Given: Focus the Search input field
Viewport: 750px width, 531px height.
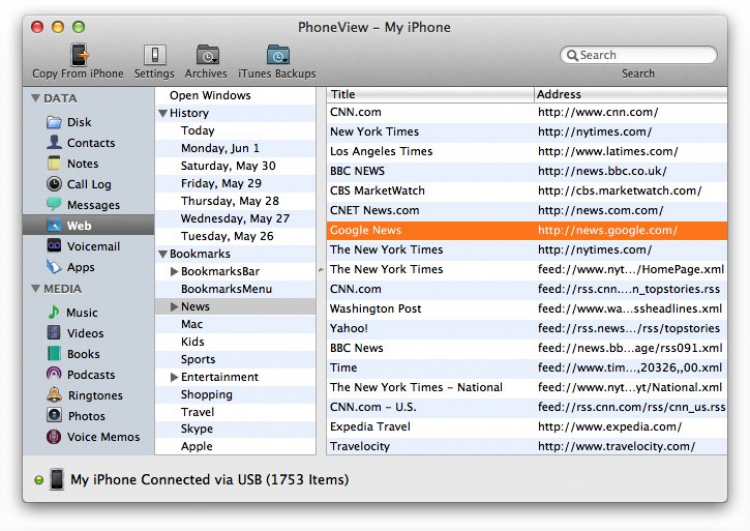Looking at the screenshot, I should (x=639, y=55).
